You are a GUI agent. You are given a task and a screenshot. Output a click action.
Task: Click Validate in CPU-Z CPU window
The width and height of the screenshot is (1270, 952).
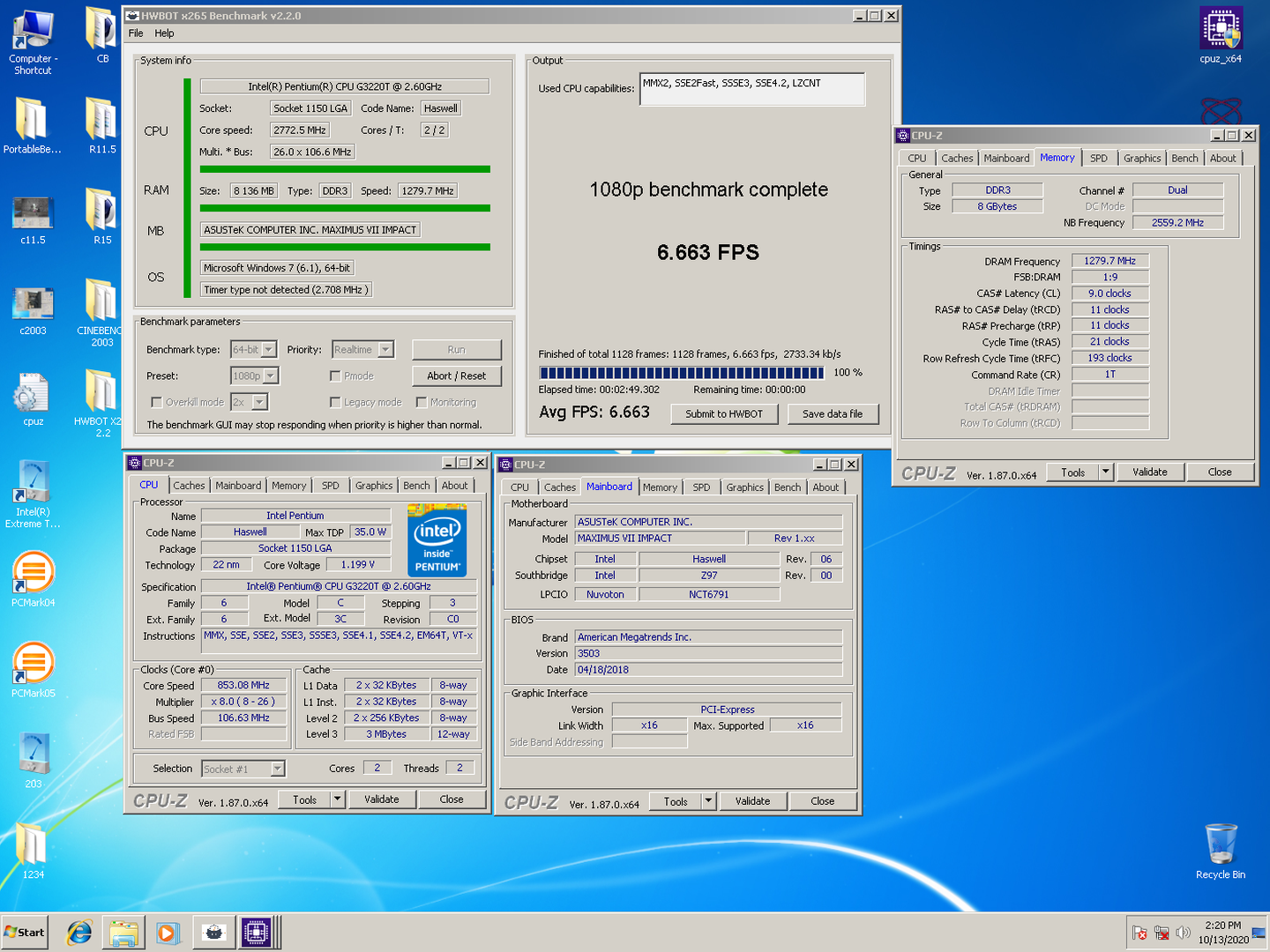[x=382, y=800]
